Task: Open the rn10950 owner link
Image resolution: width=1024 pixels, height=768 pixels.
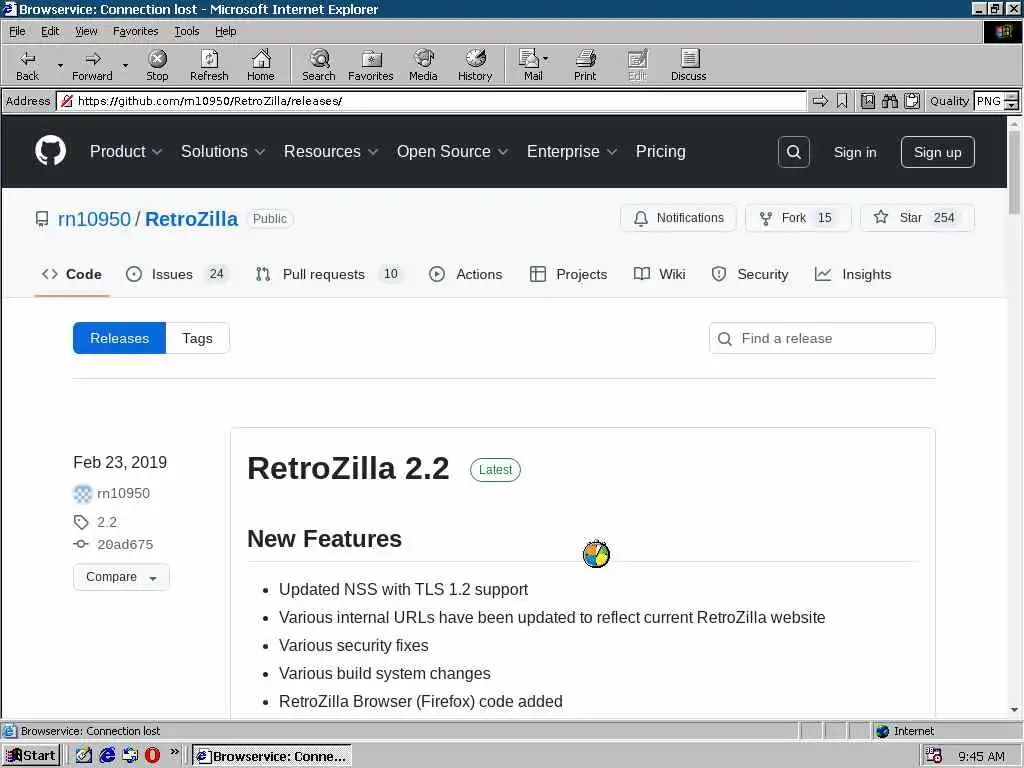Action: (94, 219)
